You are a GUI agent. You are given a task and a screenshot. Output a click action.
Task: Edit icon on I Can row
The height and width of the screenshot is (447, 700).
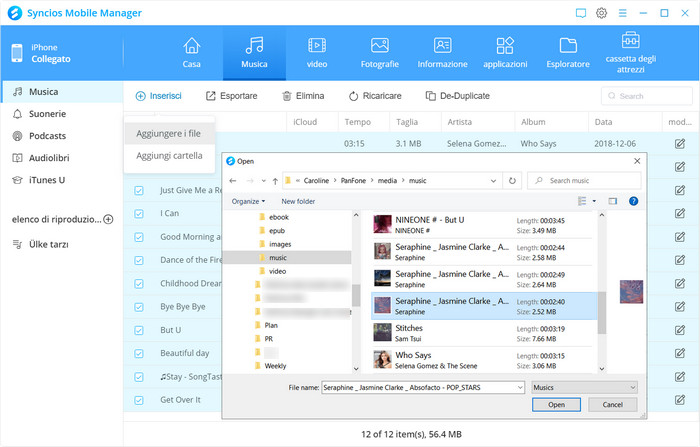point(679,213)
